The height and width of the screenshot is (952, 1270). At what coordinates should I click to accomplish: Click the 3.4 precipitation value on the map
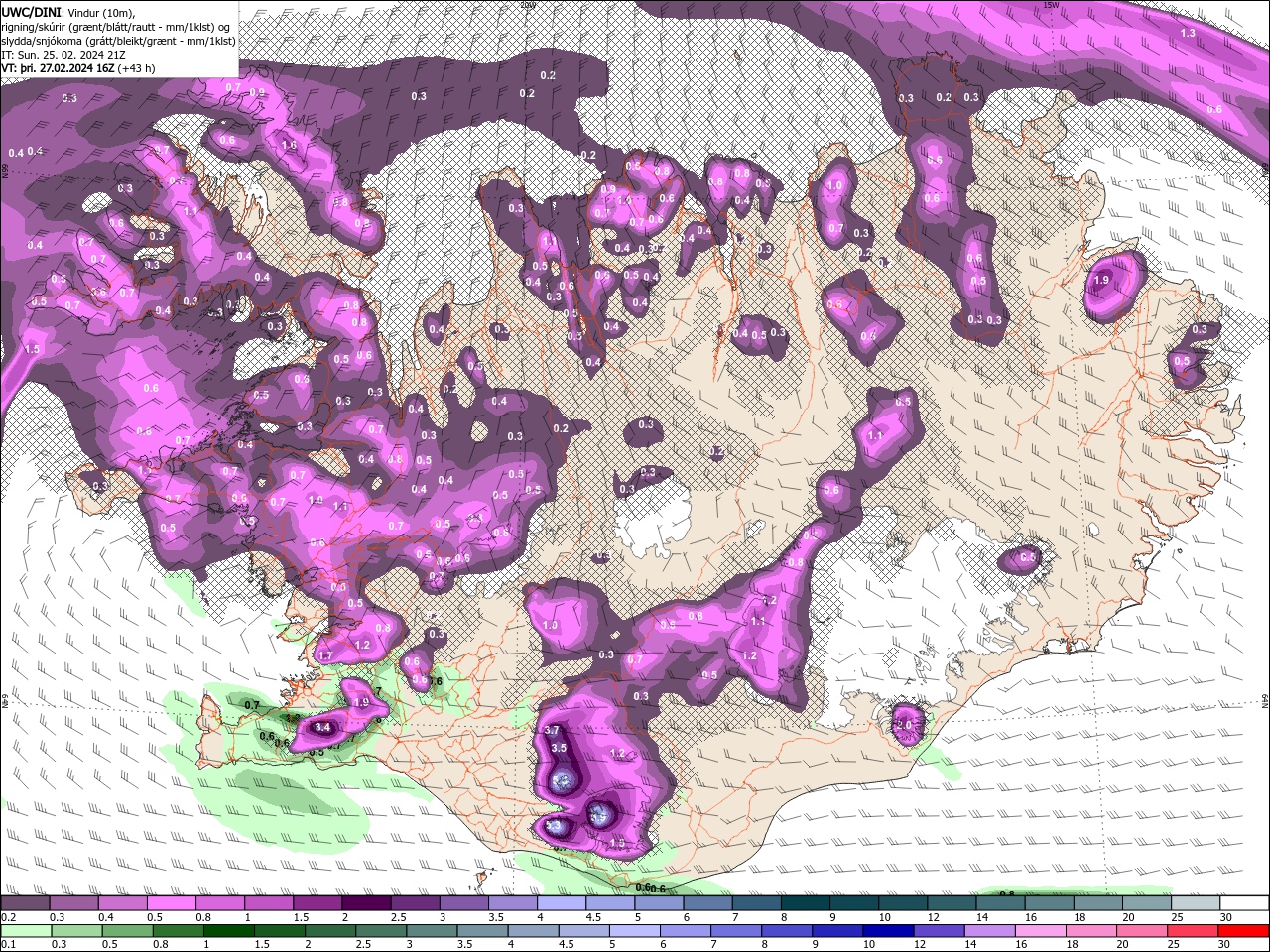pyautogui.click(x=321, y=728)
